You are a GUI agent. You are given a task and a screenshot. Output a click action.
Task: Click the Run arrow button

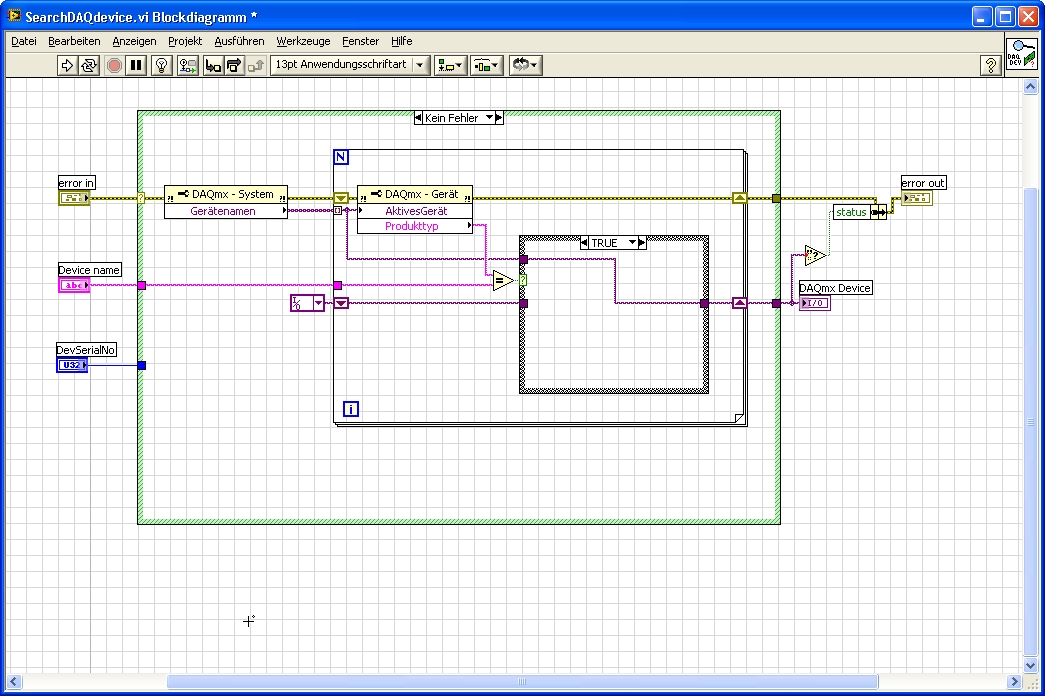(x=67, y=65)
